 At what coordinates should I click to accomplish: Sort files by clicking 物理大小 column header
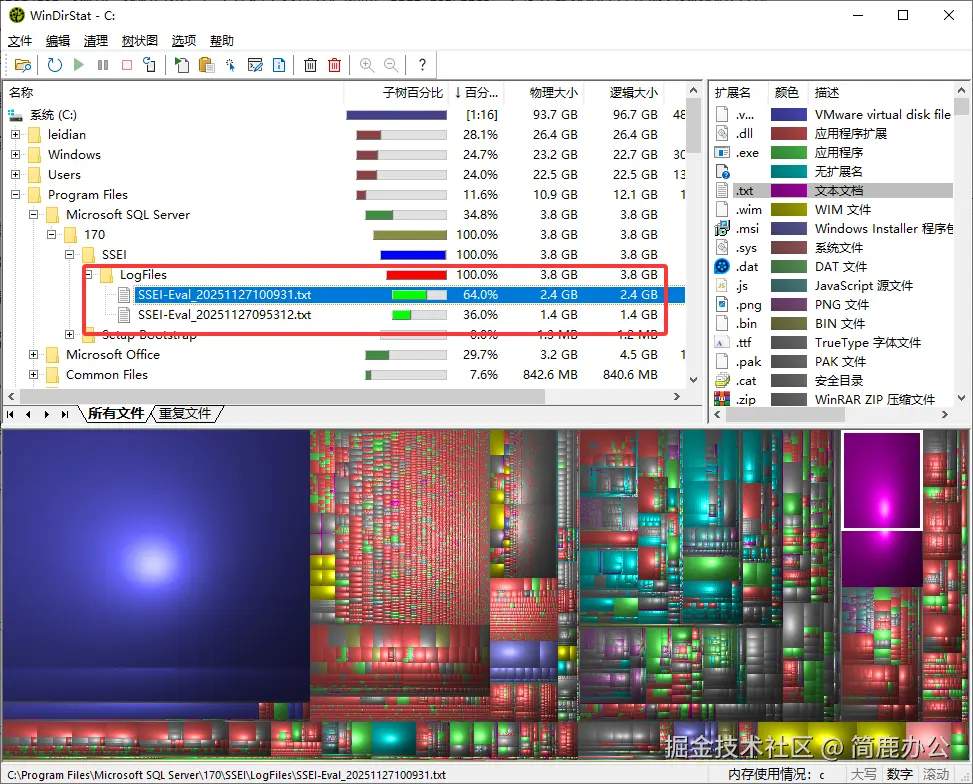554,92
